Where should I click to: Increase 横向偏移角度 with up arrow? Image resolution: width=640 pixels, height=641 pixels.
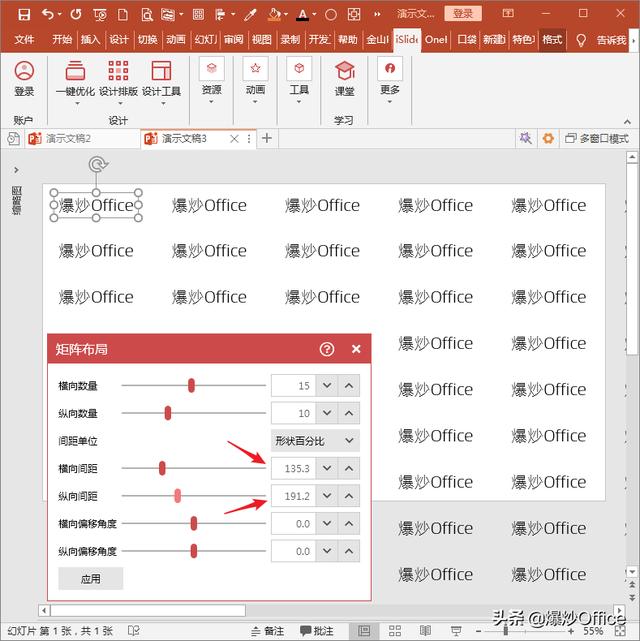point(349,523)
